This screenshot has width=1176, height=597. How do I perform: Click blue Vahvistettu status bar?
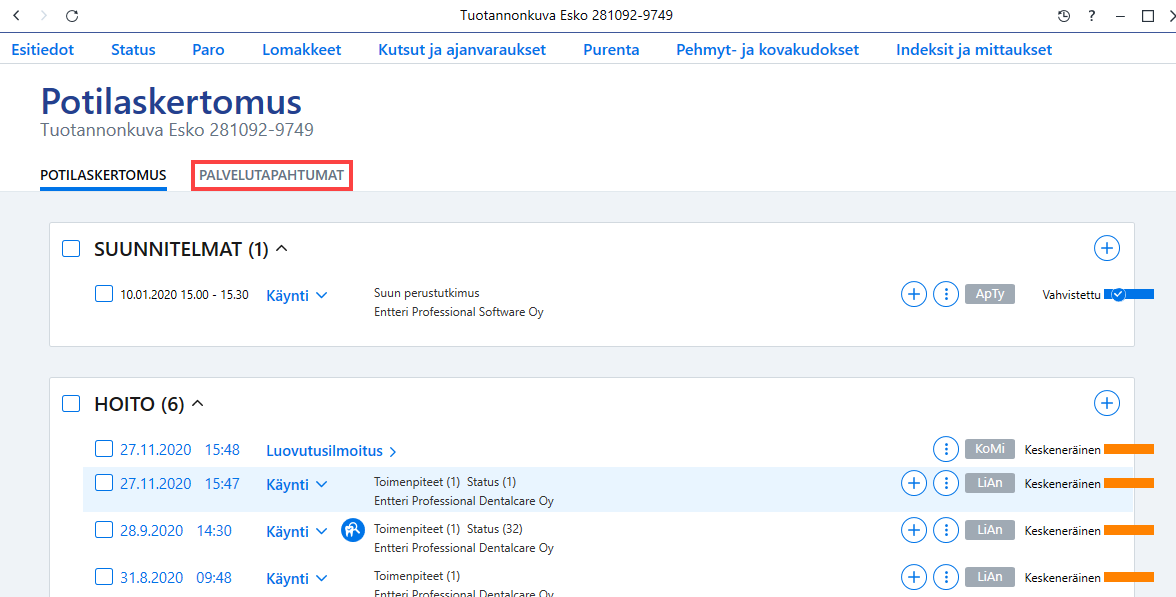tap(1129, 295)
